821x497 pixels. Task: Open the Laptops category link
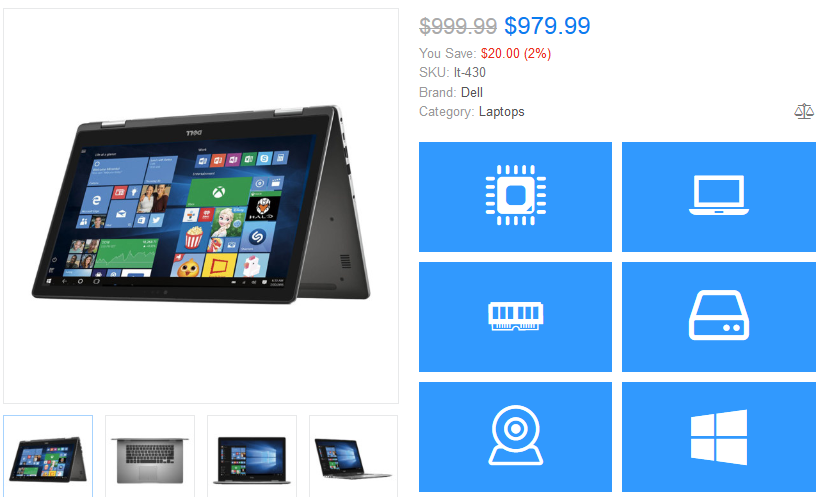point(501,112)
